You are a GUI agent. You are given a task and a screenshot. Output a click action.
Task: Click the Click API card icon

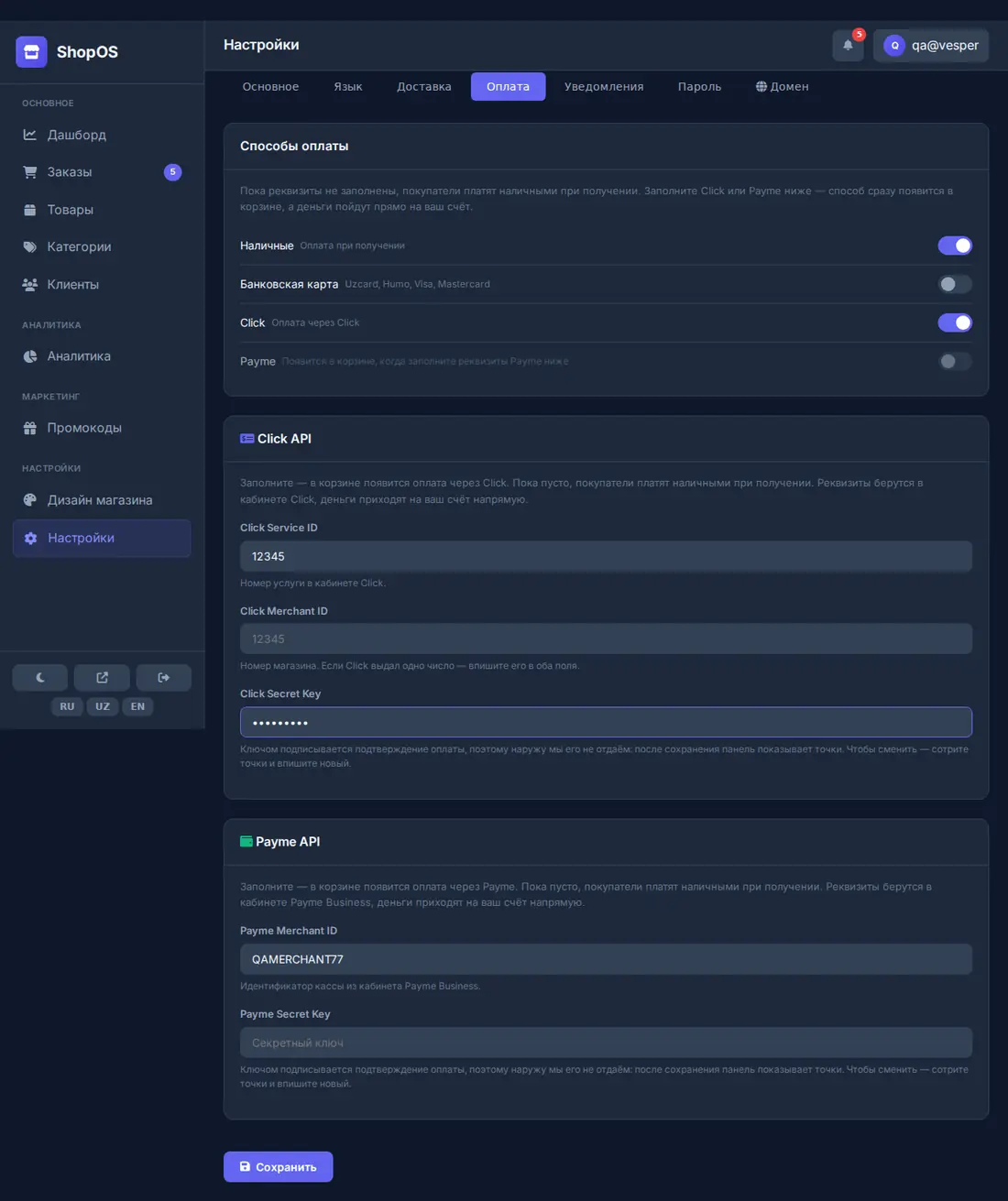[247, 439]
